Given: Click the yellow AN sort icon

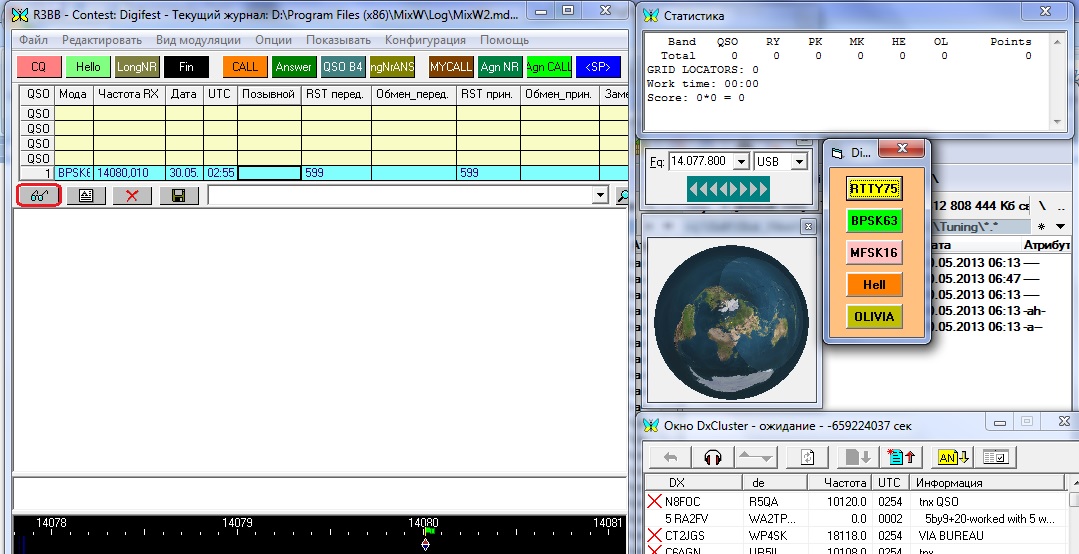Looking at the screenshot, I should pyautogui.click(x=951, y=457).
